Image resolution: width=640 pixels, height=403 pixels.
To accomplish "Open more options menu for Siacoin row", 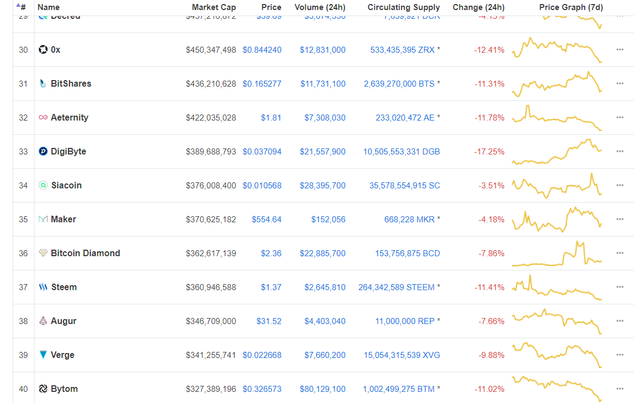I will click(x=620, y=185).
